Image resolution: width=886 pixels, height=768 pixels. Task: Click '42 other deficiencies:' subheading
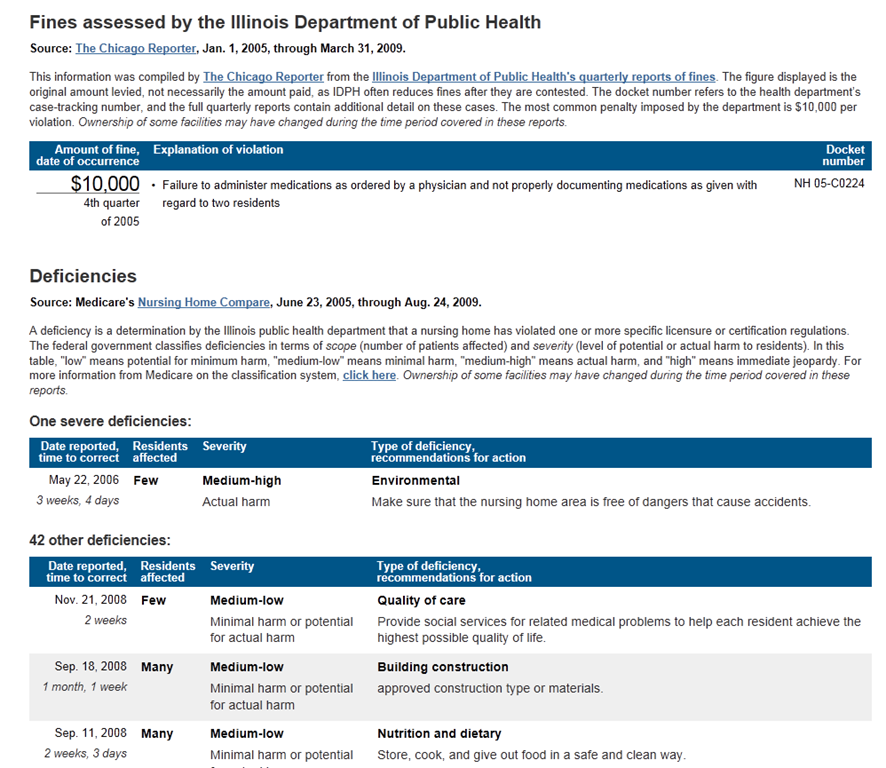point(100,540)
